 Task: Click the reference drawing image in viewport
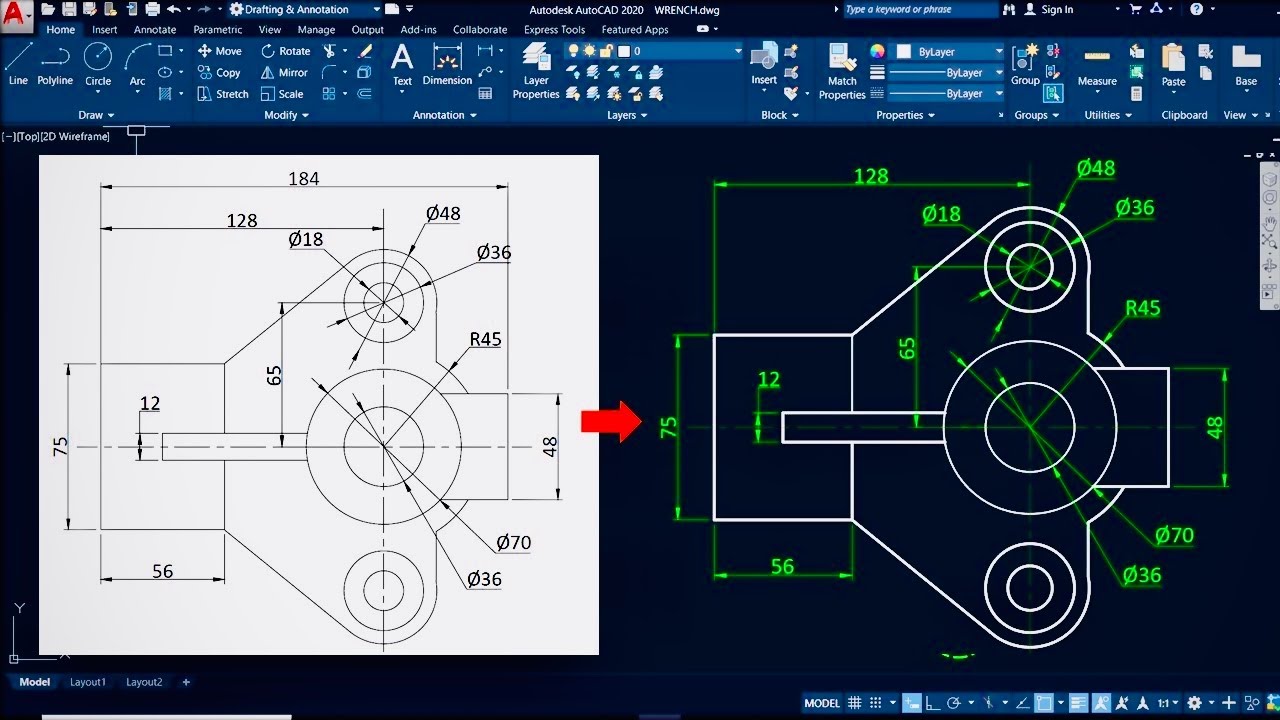(x=319, y=405)
